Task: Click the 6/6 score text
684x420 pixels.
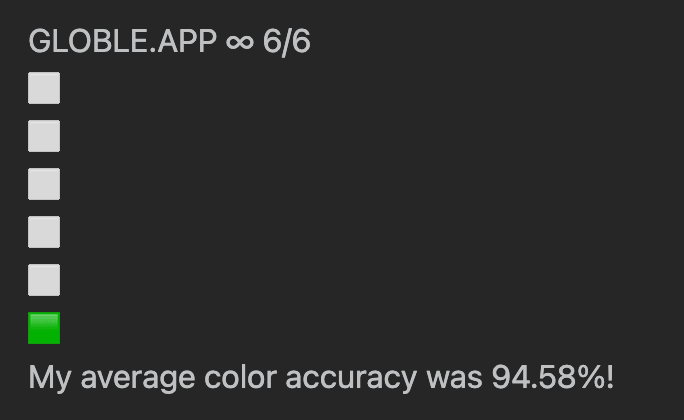Action: tap(287, 42)
